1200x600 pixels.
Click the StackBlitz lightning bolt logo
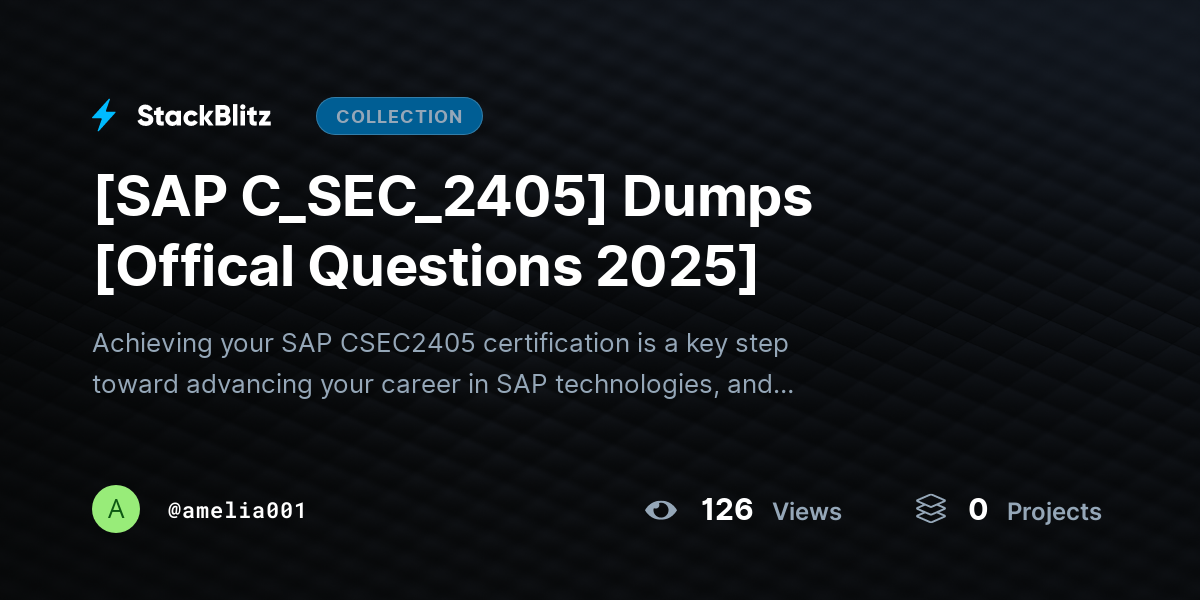(104, 116)
